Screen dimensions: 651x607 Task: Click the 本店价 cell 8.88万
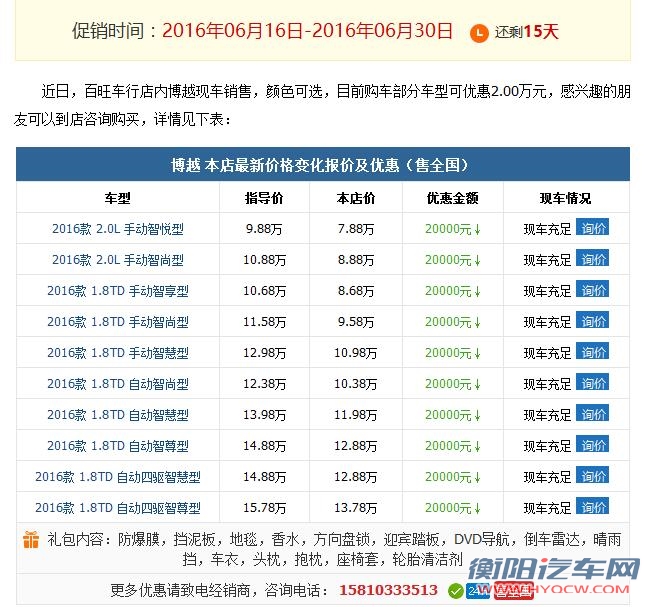[x=356, y=260]
